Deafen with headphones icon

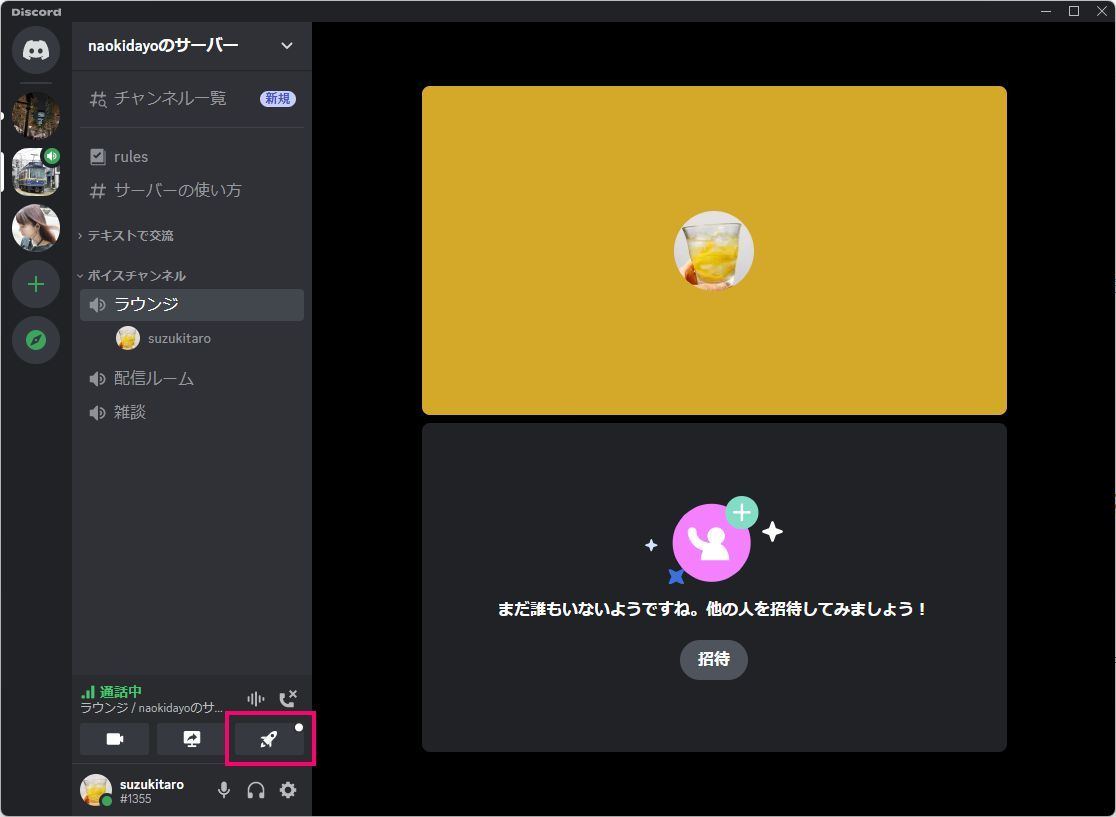click(256, 790)
